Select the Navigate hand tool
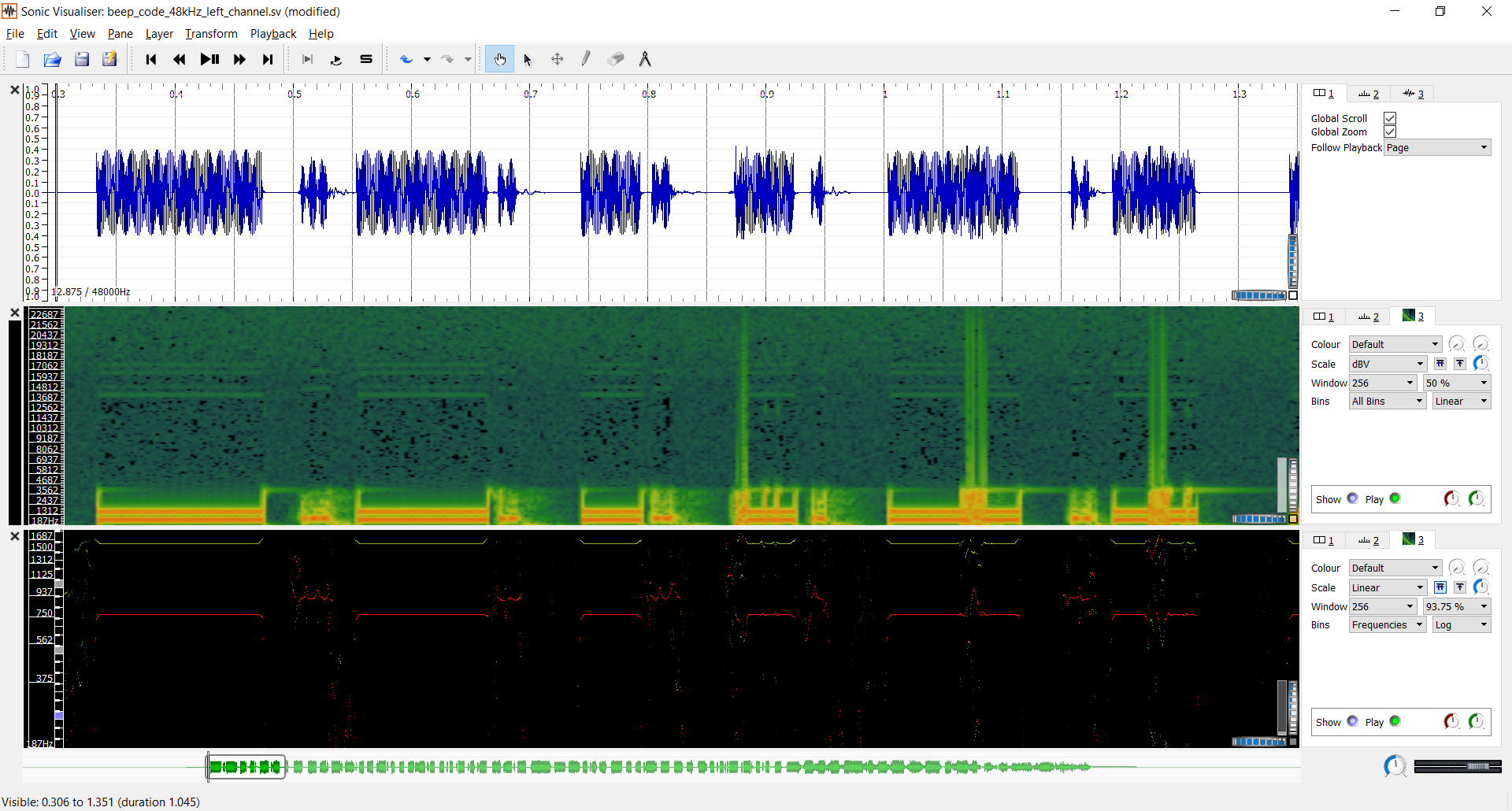 pos(499,59)
